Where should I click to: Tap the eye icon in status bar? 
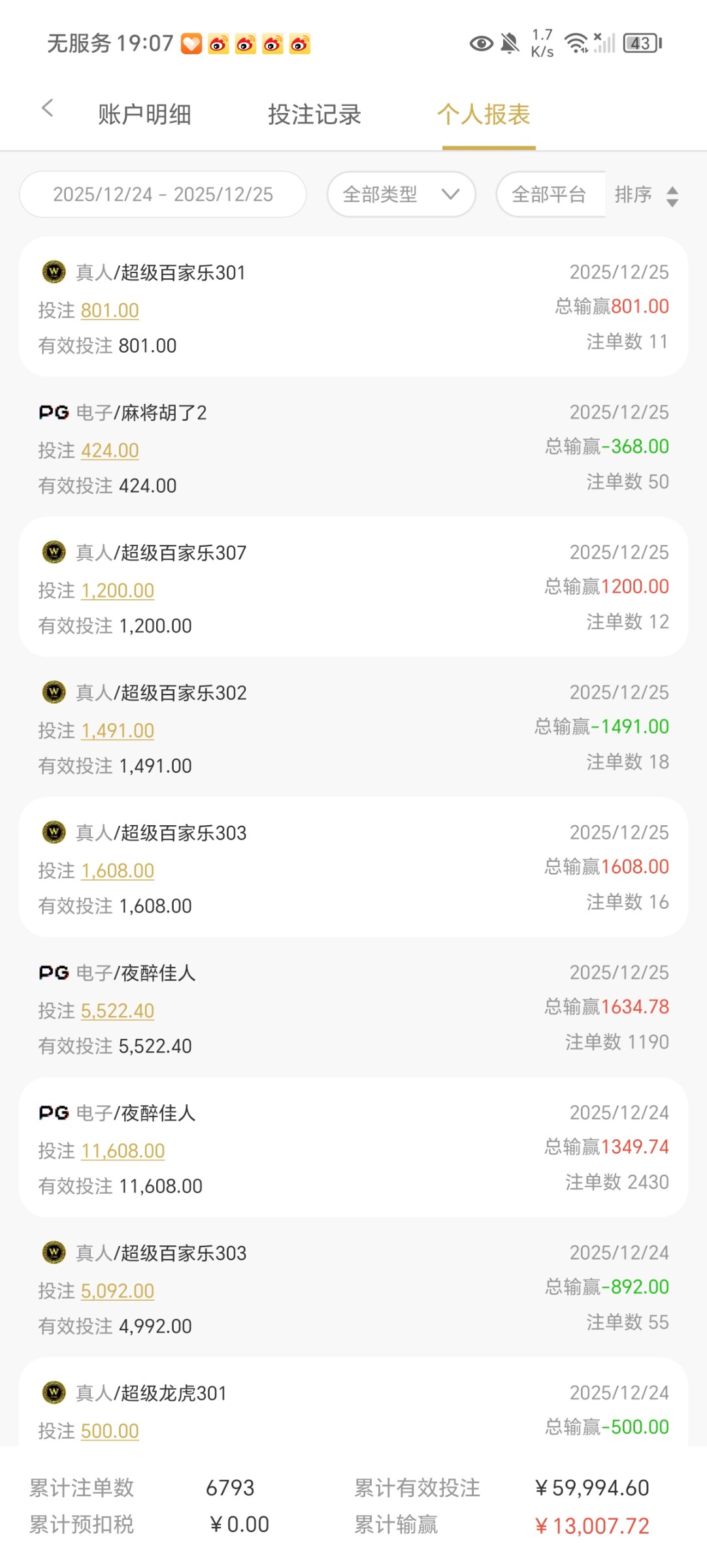point(482,44)
